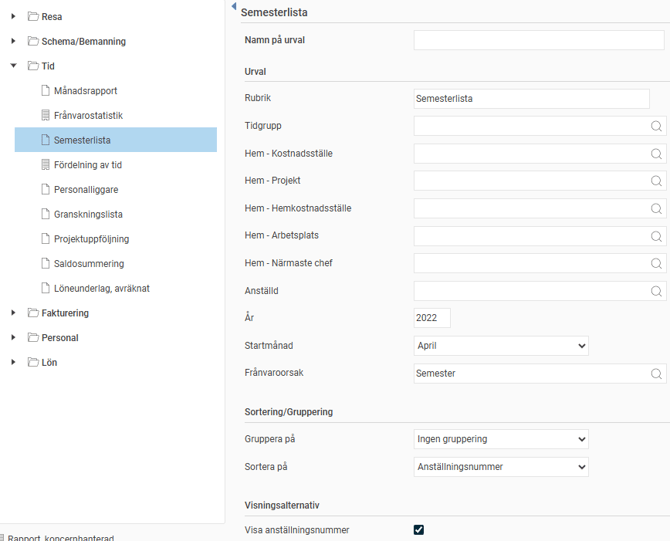Open the Startmånad dropdown
The height and width of the screenshot is (541, 670).
click(x=501, y=346)
